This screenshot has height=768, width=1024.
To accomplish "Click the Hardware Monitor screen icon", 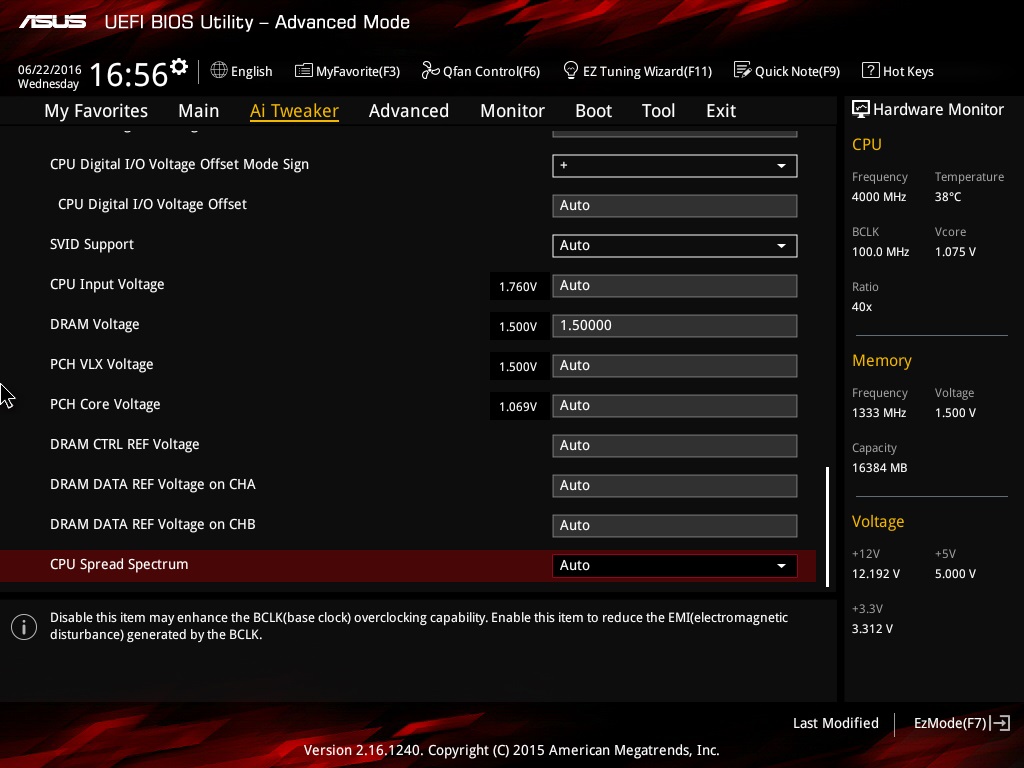I will point(861,109).
